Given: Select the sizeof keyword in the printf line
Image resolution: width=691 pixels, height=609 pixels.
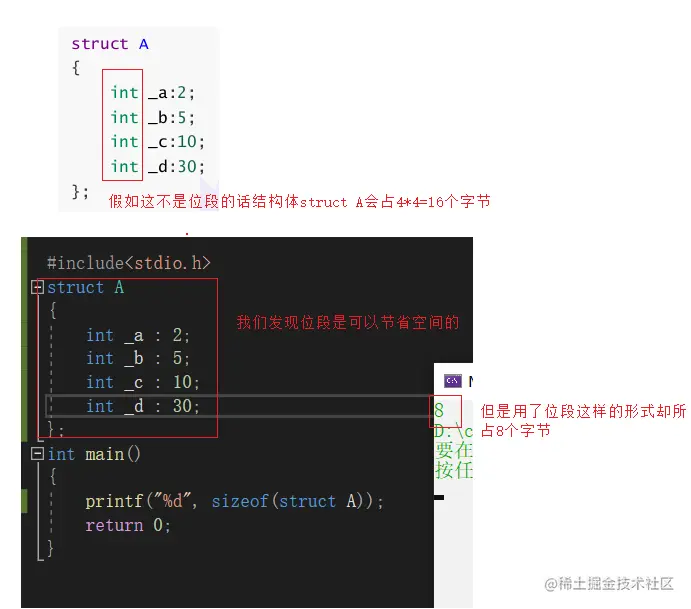Looking at the screenshot, I should point(240,501).
